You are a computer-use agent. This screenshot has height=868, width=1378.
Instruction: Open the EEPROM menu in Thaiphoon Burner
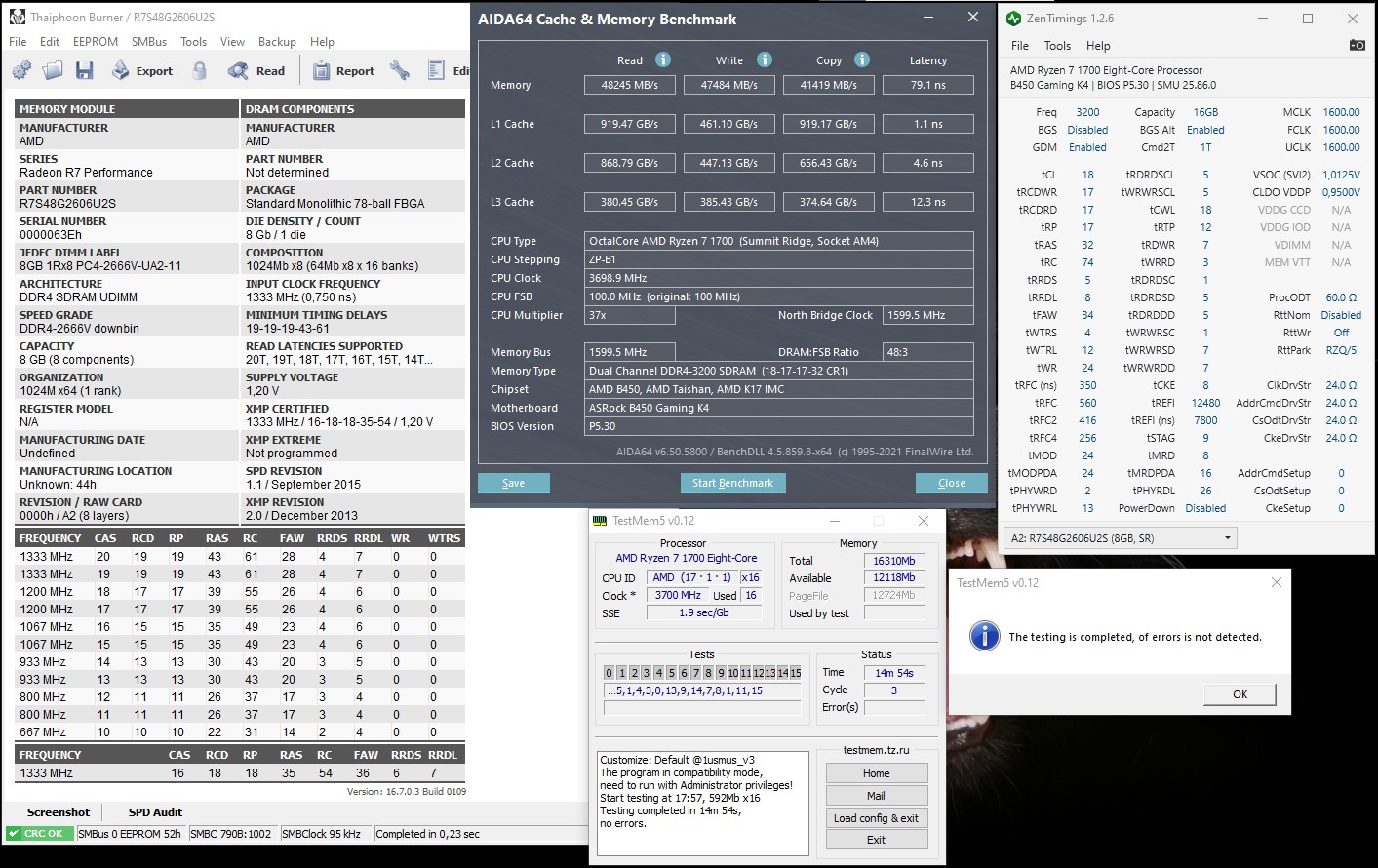pyautogui.click(x=96, y=42)
